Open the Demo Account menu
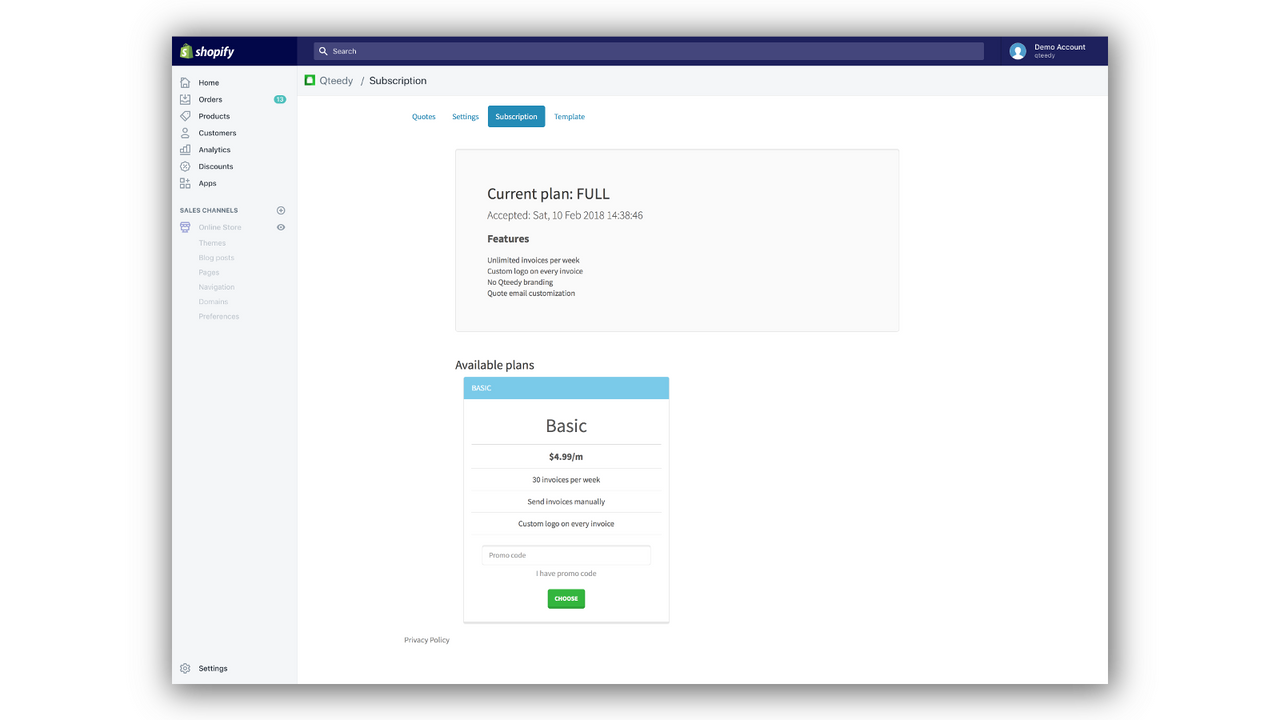This screenshot has height=720, width=1280. 1048,50
